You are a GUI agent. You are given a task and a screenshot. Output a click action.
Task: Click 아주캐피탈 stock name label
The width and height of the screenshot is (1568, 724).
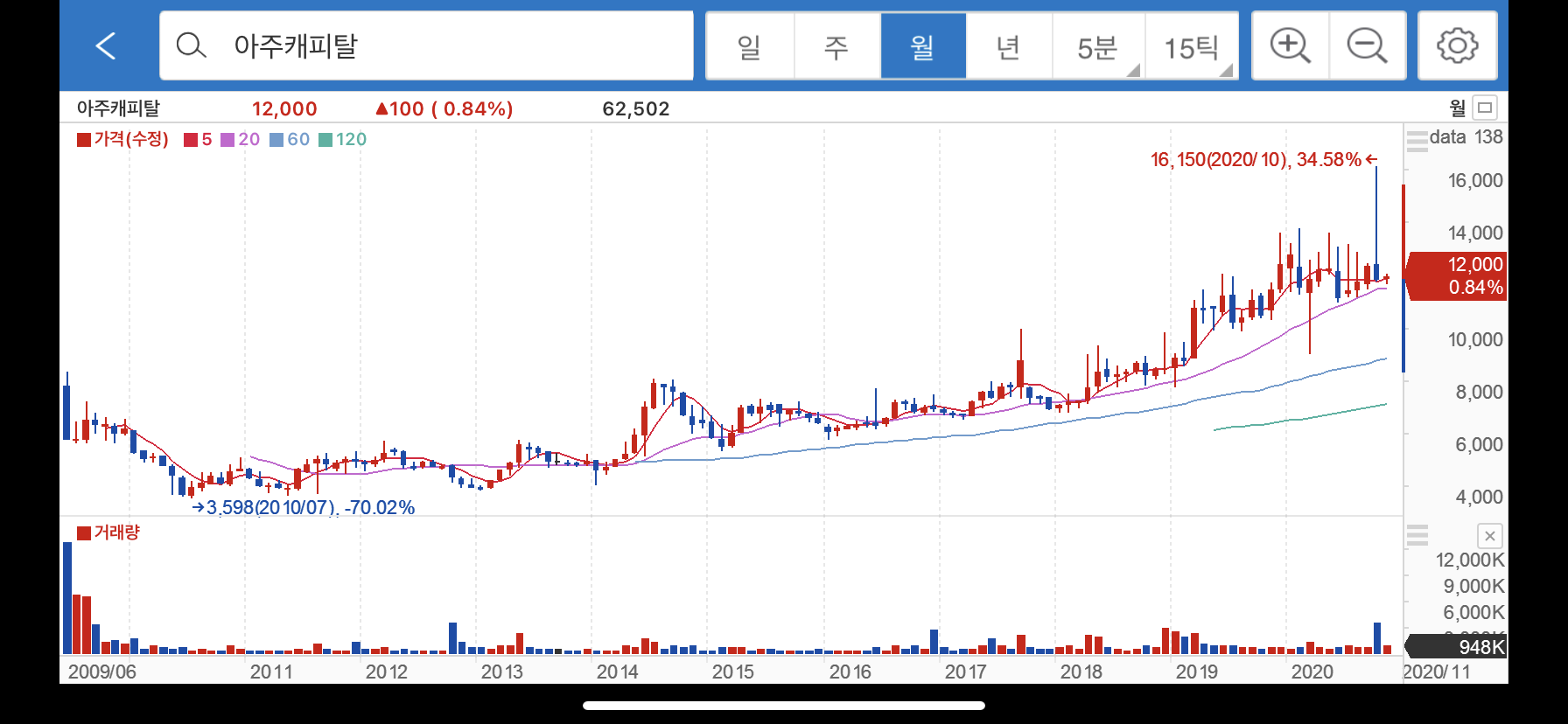tap(118, 108)
